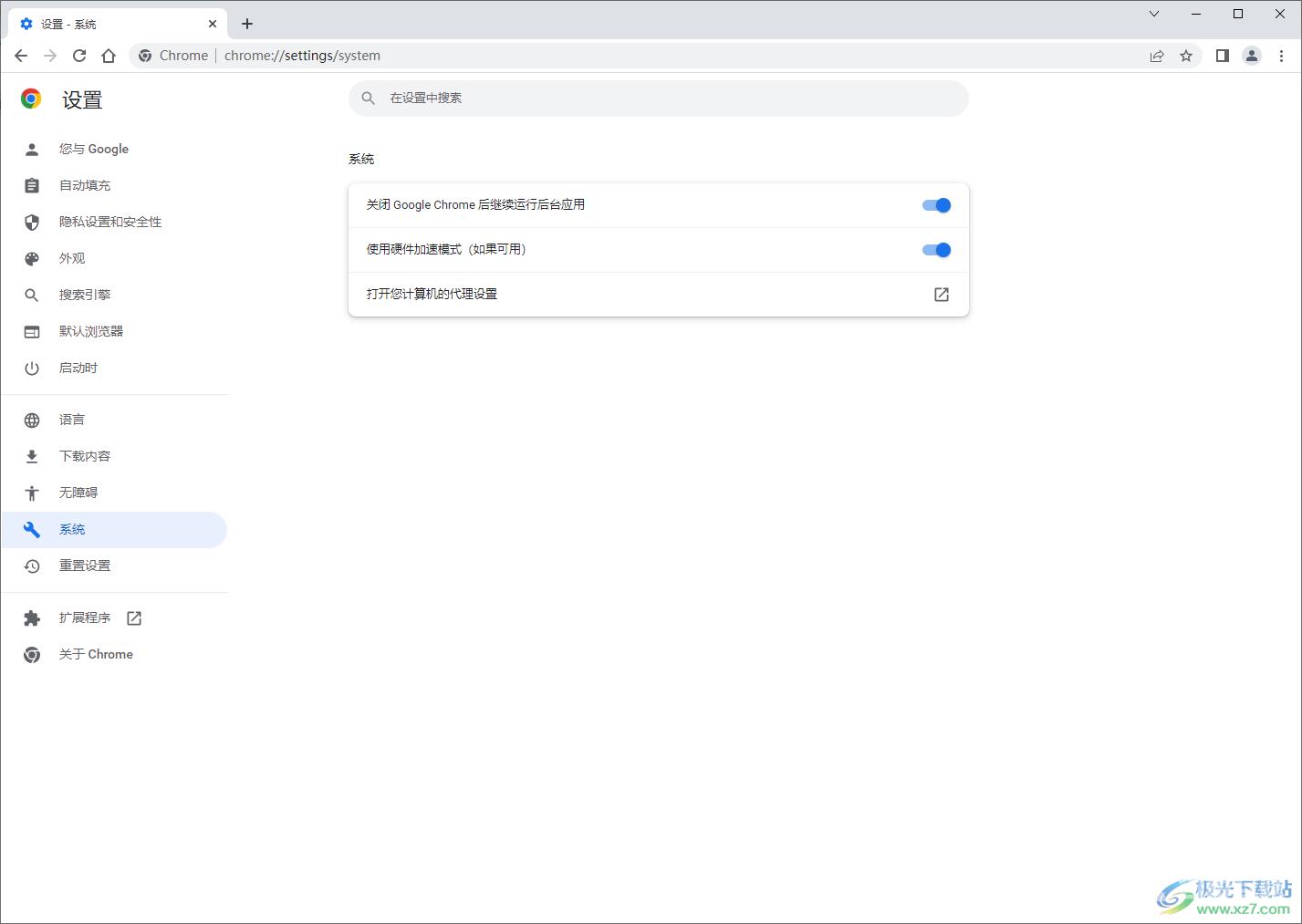Click the download icon for 下载内容
The height and width of the screenshot is (924, 1302).
point(32,456)
